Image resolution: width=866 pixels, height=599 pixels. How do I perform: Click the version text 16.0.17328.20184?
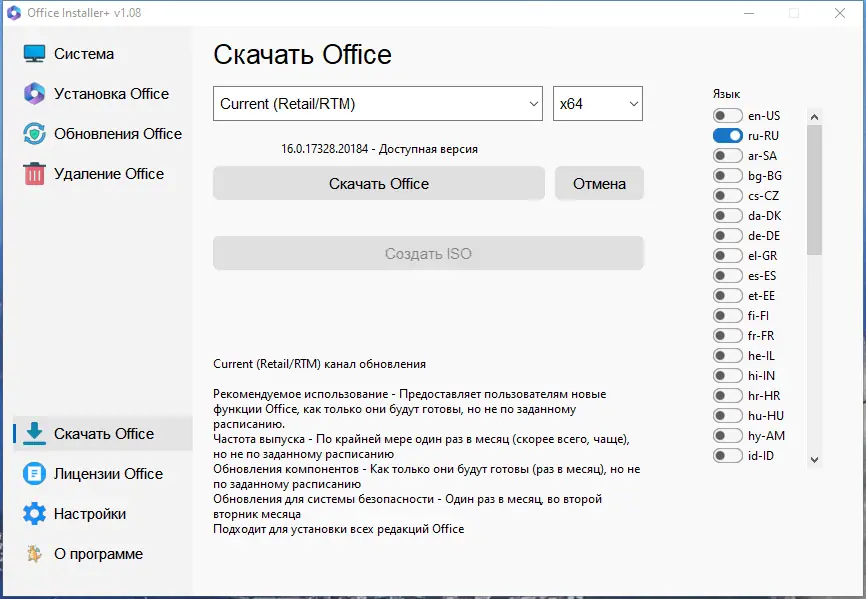(x=325, y=149)
